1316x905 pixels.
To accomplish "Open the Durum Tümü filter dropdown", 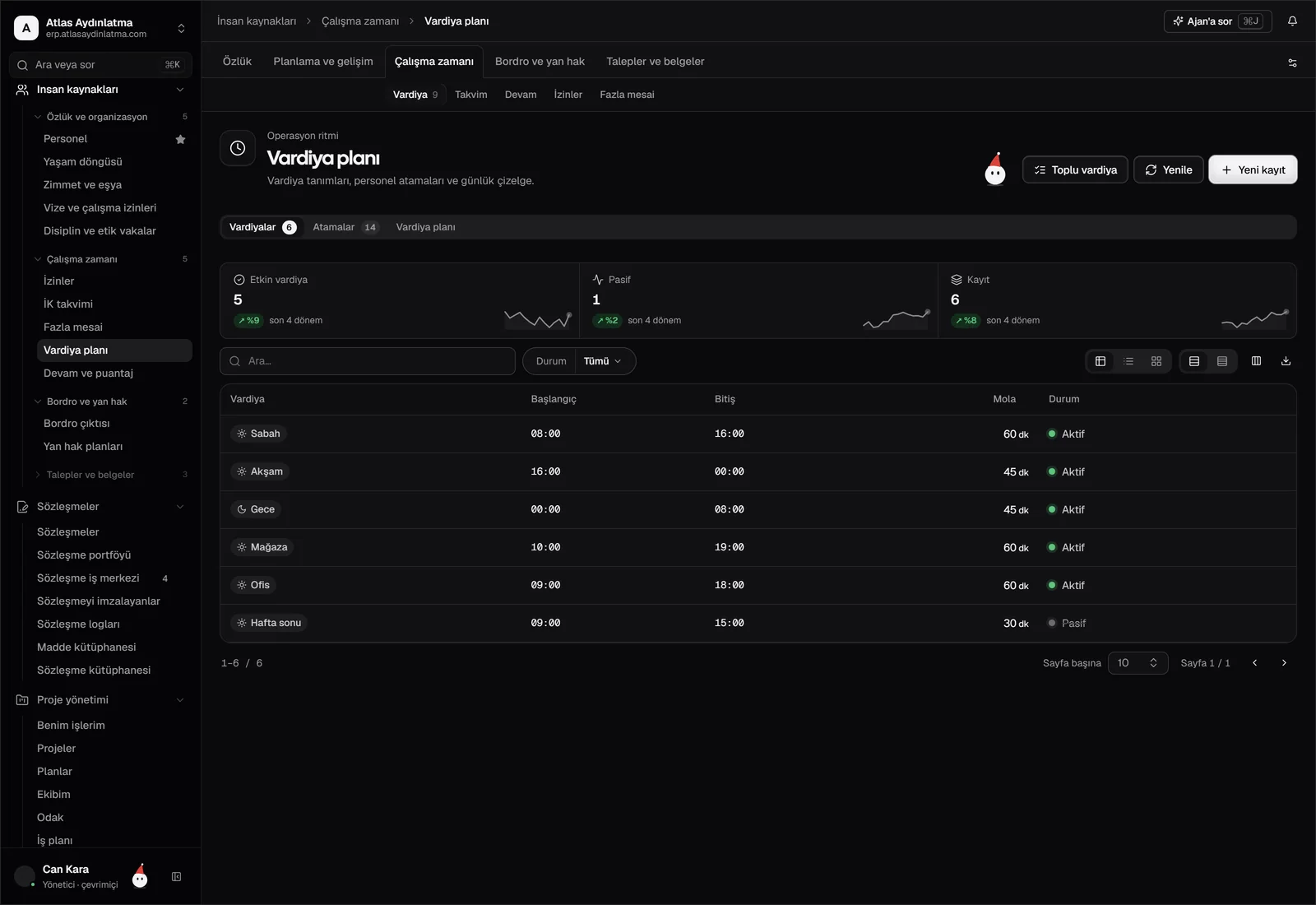I will click(x=579, y=361).
